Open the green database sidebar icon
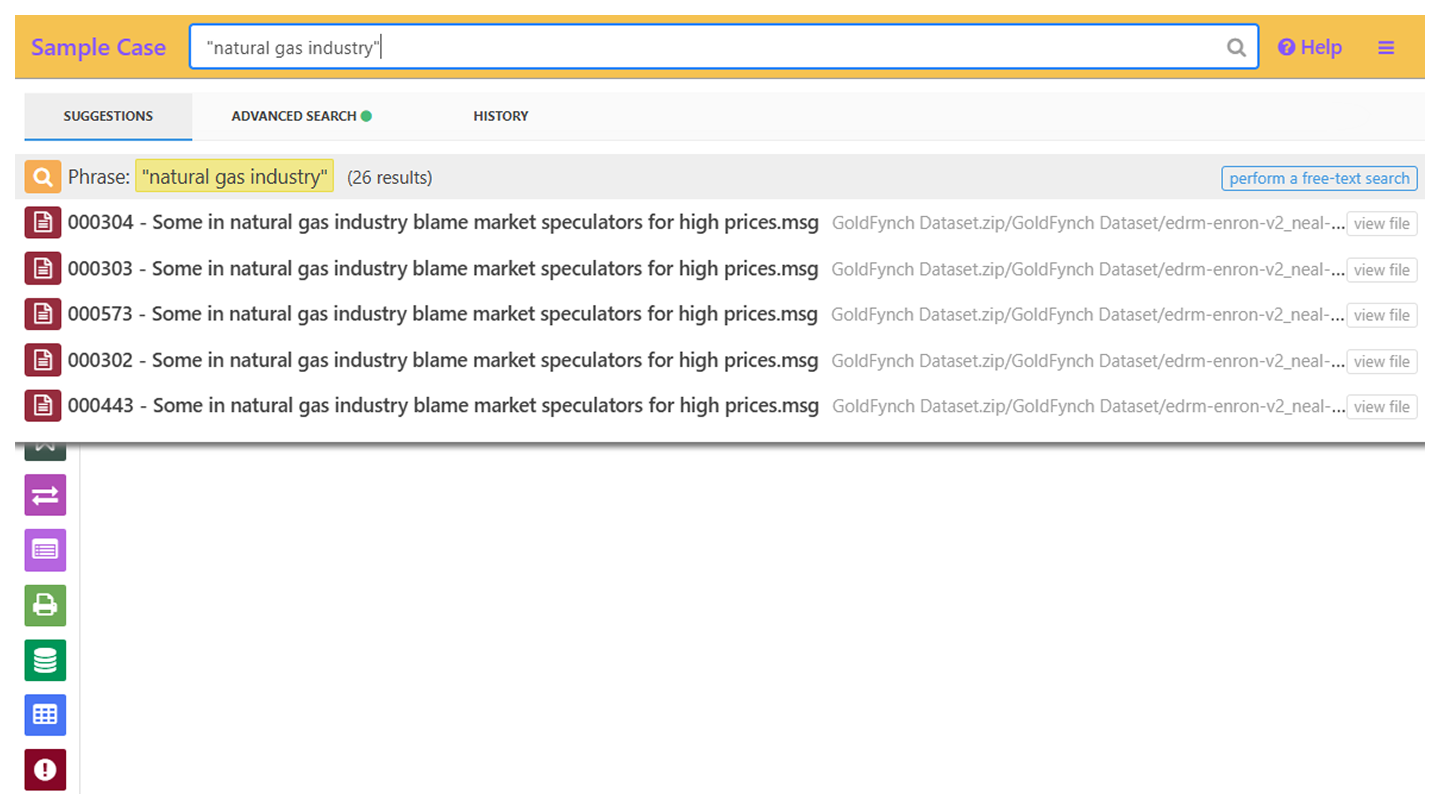1440x804 pixels. tap(45, 660)
